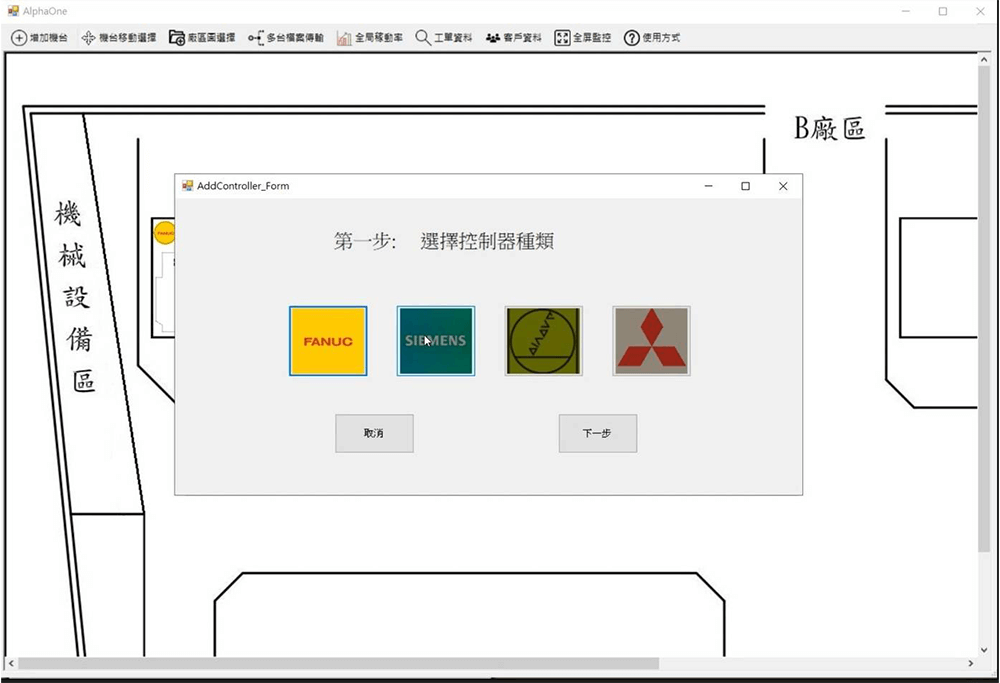Choose the Heidenhain controller tile
Viewport: 1000px width, 683px height.
(543, 341)
